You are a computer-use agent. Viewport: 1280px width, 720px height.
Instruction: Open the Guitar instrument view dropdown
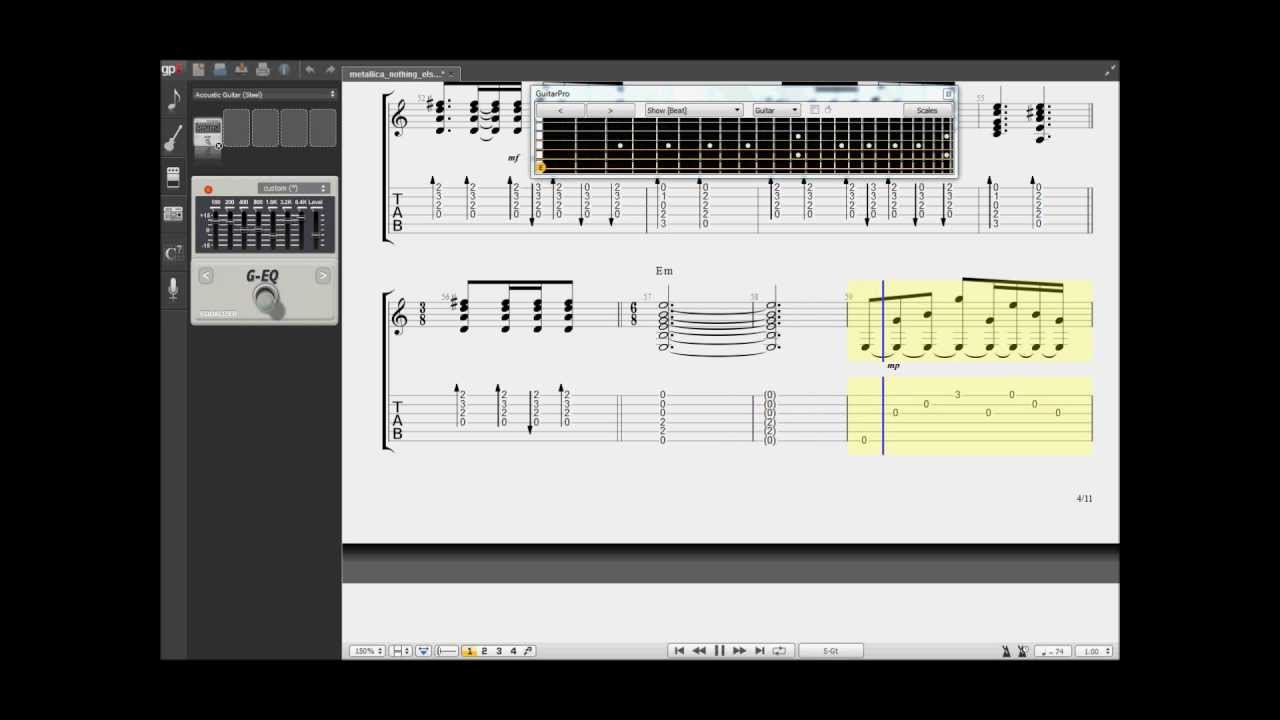[777, 110]
